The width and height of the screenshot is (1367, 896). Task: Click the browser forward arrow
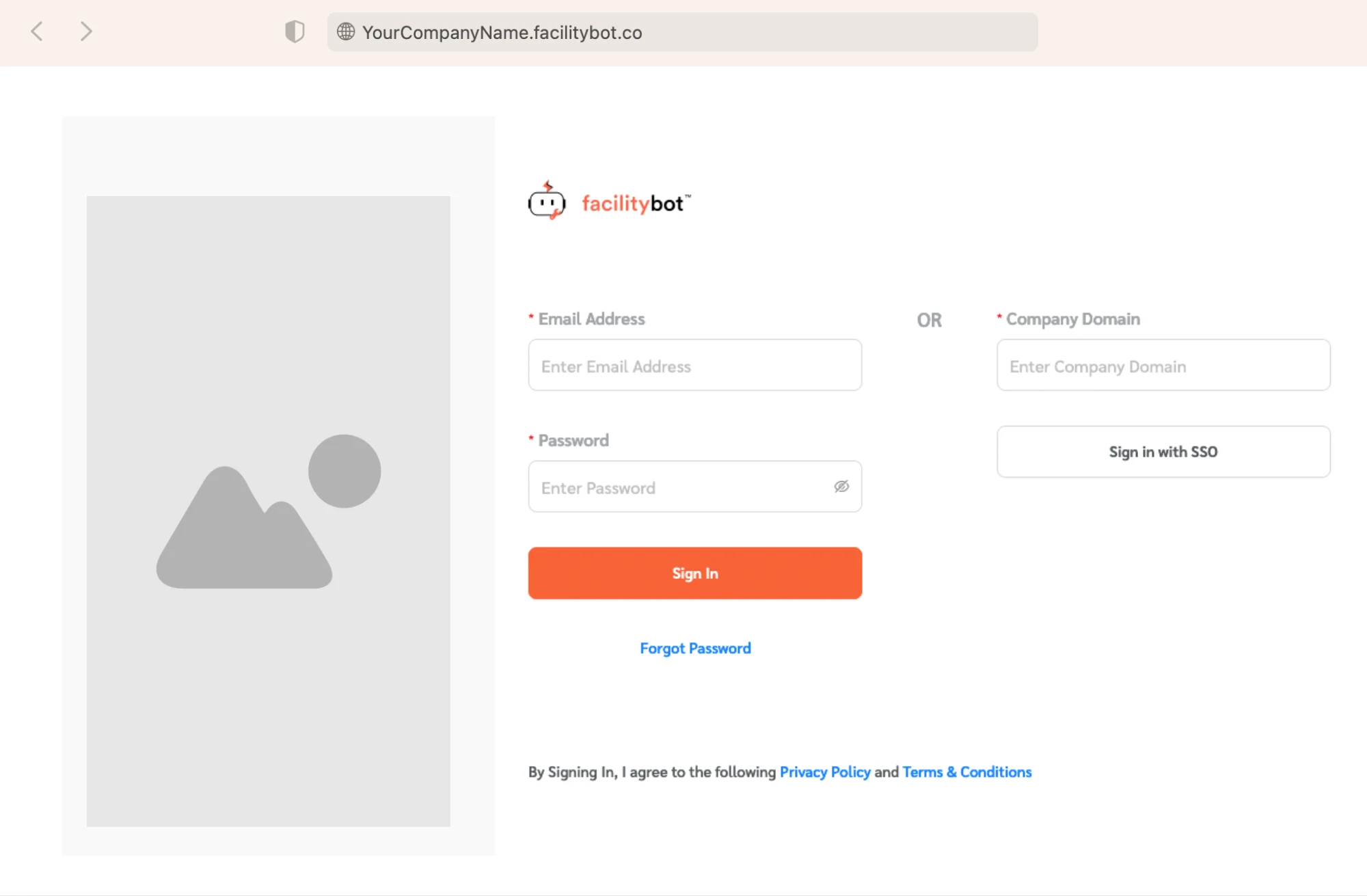(x=85, y=31)
